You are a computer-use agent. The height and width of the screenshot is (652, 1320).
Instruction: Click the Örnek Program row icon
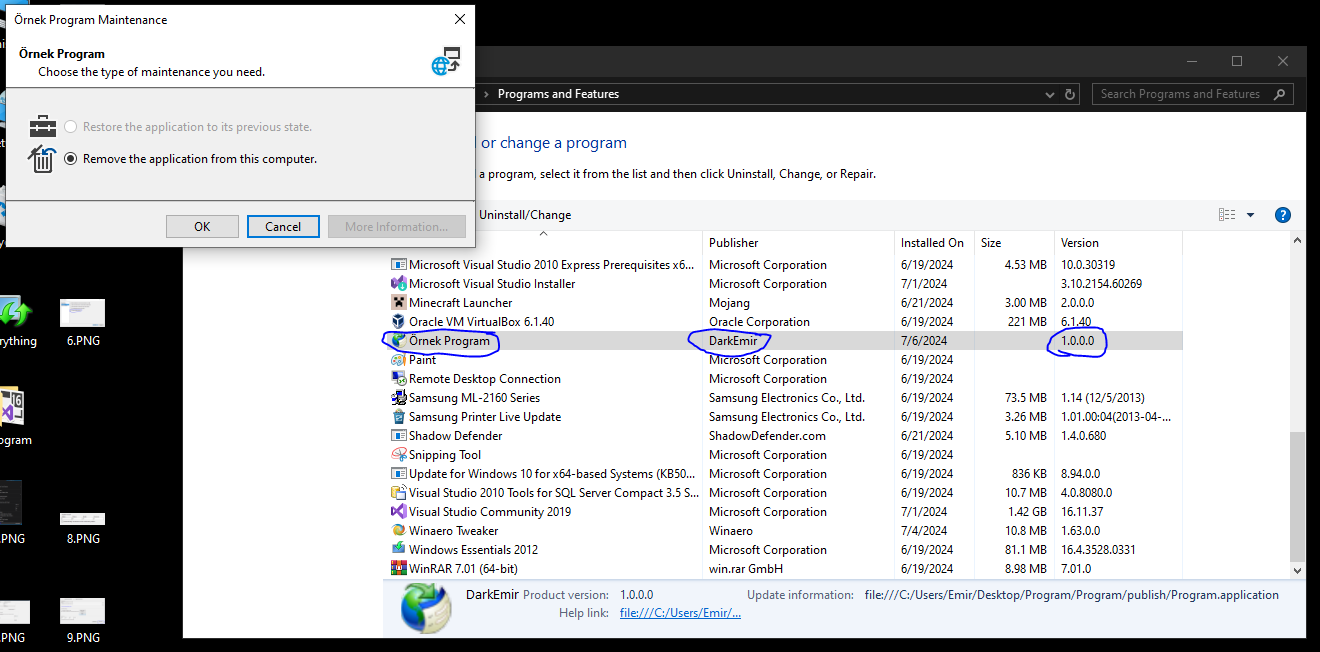(399, 341)
